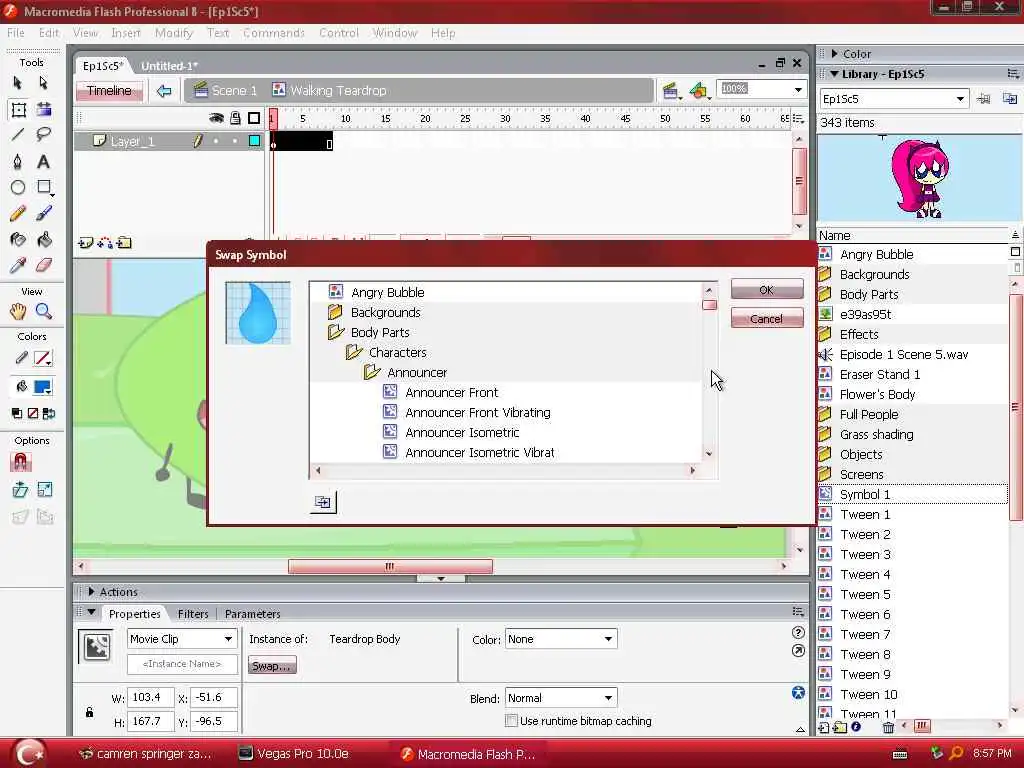Viewport: 1024px width, 768px height.
Task: Select Announcer Front symbol in list
Action: click(451, 392)
